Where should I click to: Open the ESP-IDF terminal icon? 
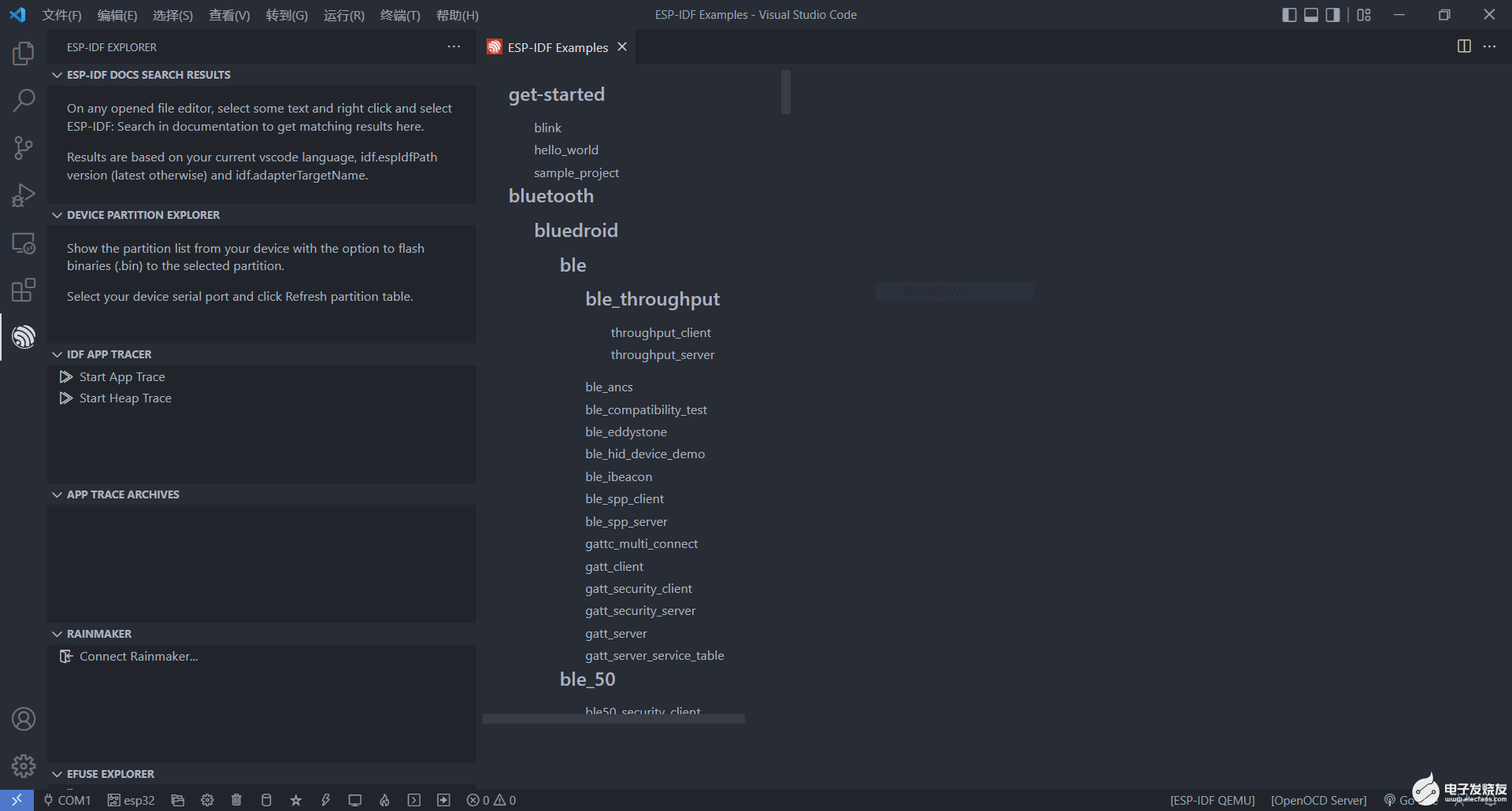pos(414,800)
